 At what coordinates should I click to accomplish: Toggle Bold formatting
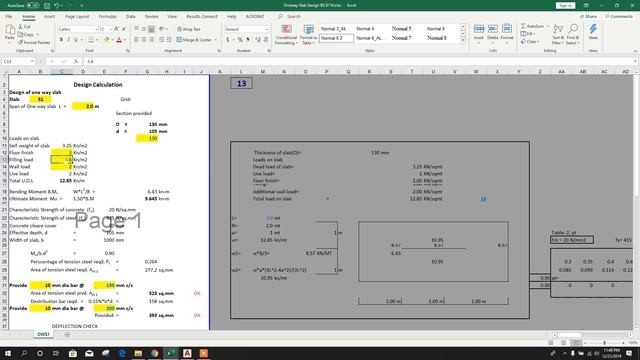click(x=61, y=40)
